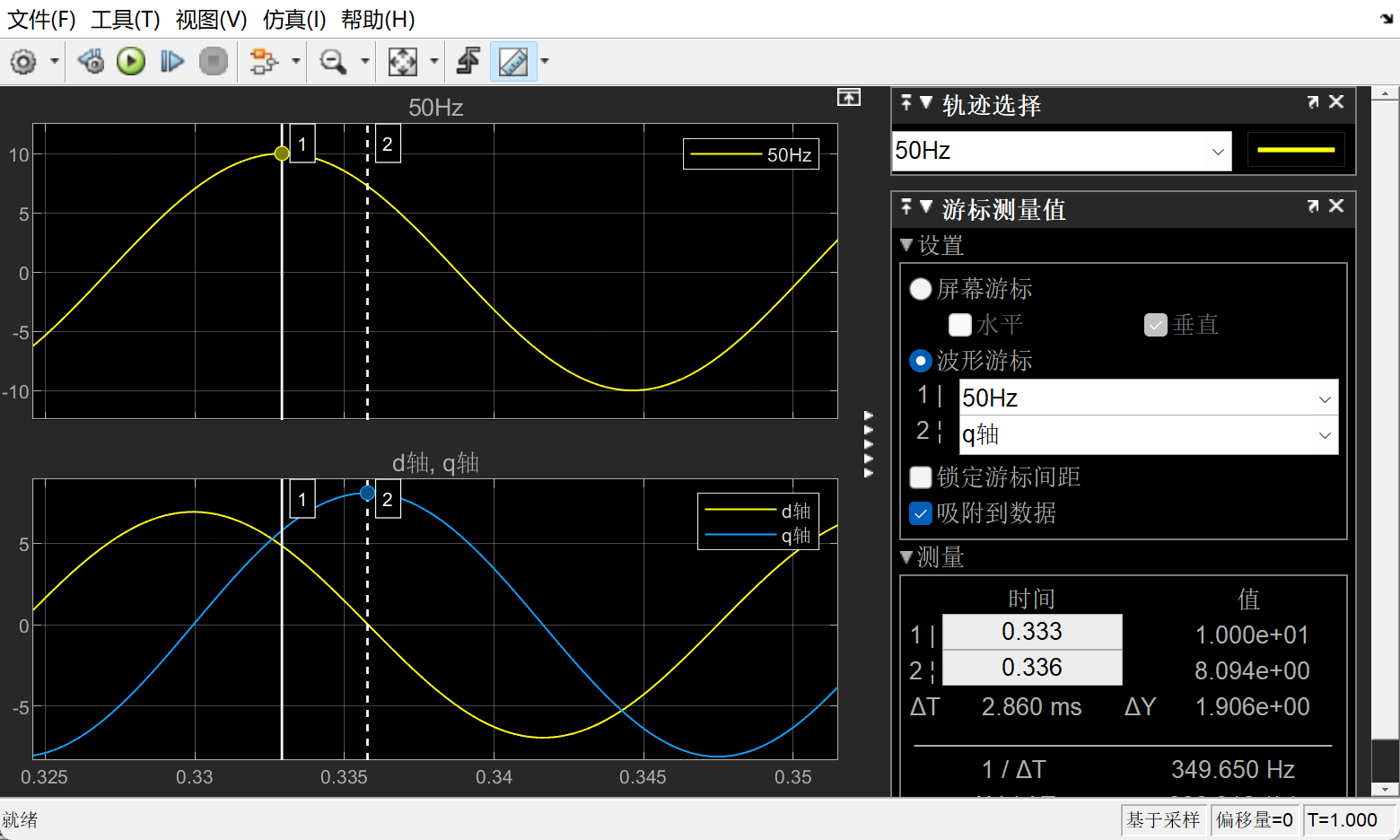1400x840 pixels.
Task: Open the 工具(T) menu
Action: [x=125, y=19]
